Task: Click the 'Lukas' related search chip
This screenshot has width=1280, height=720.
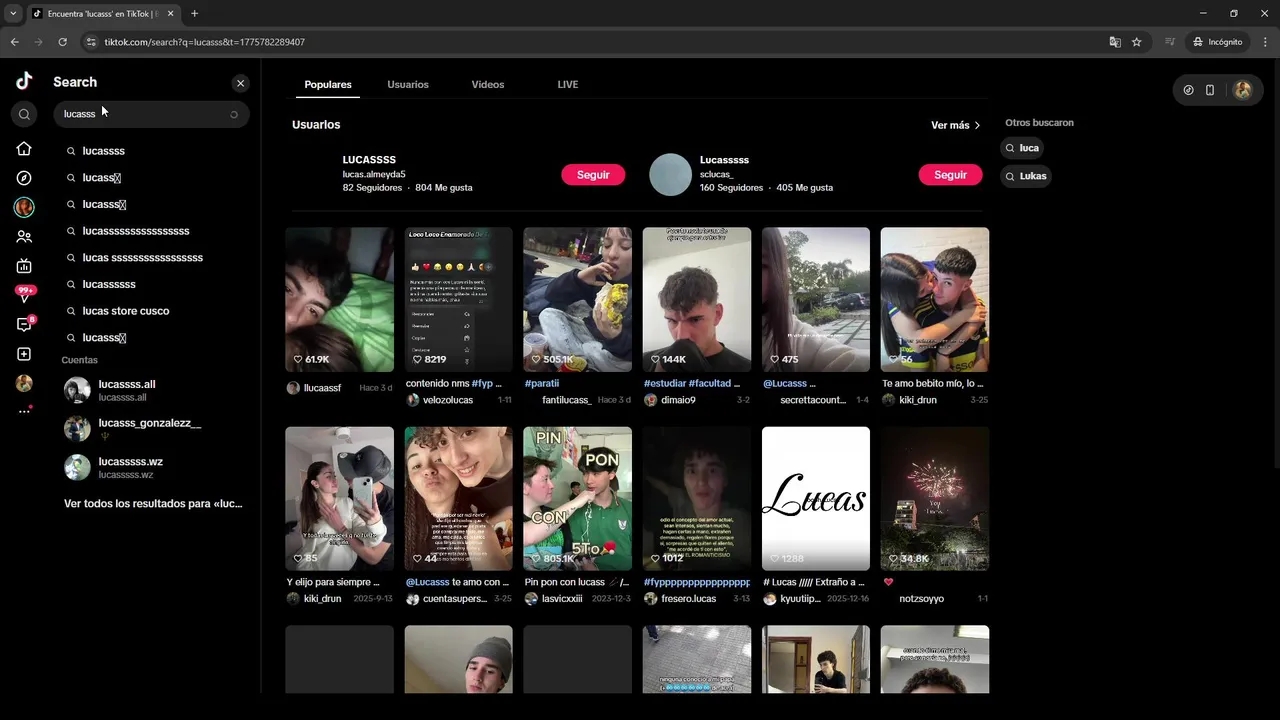Action: tap(1026, 176)
